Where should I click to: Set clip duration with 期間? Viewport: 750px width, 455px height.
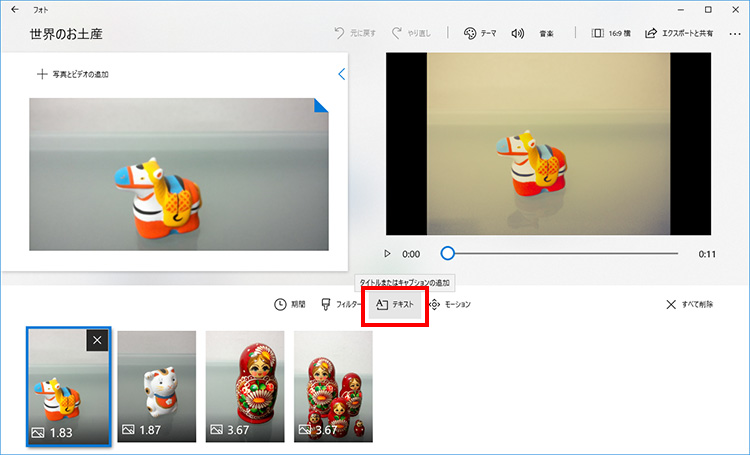click(x=290, y=304)
